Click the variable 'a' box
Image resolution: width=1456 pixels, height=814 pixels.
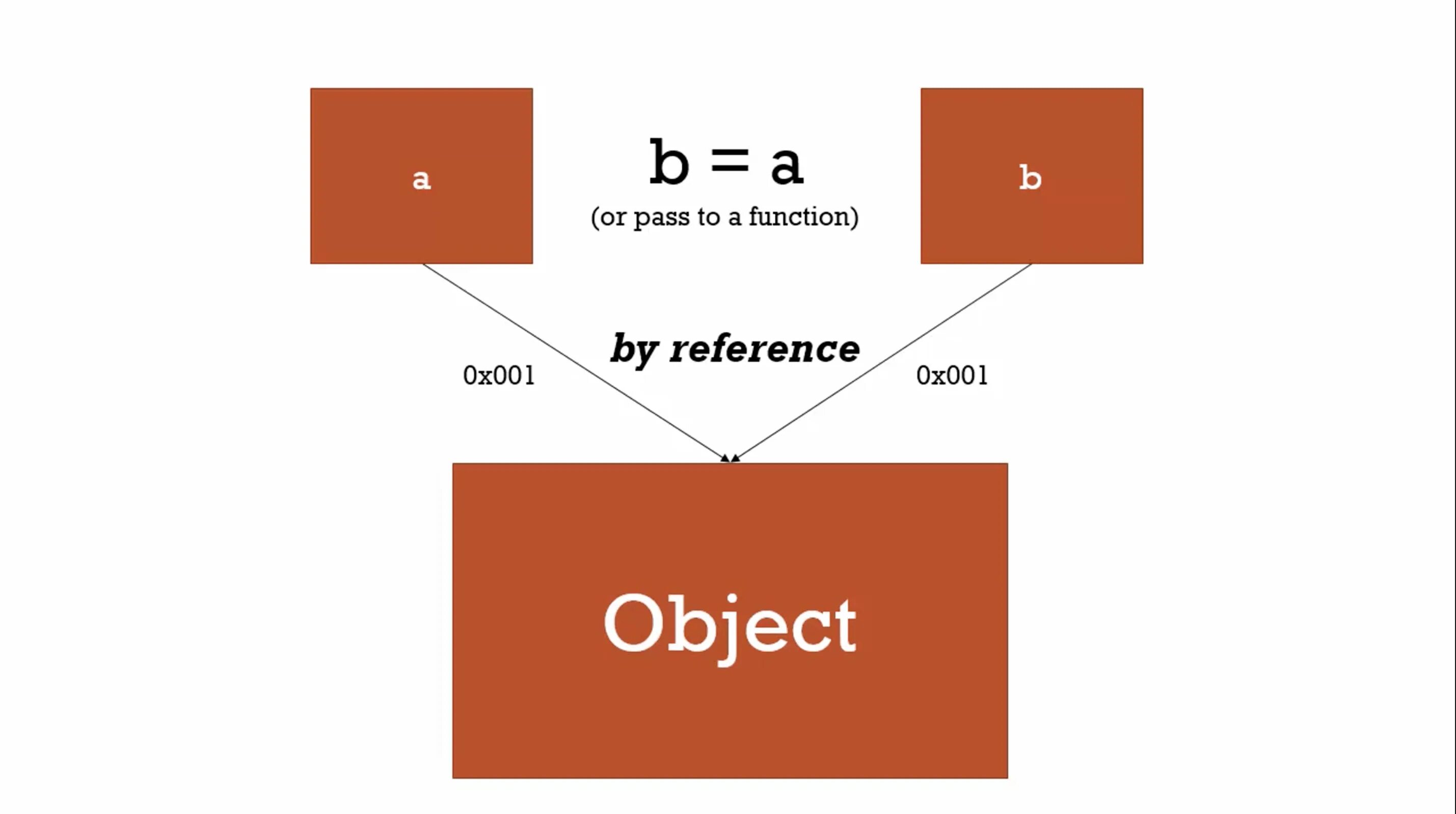click(421, 175)
